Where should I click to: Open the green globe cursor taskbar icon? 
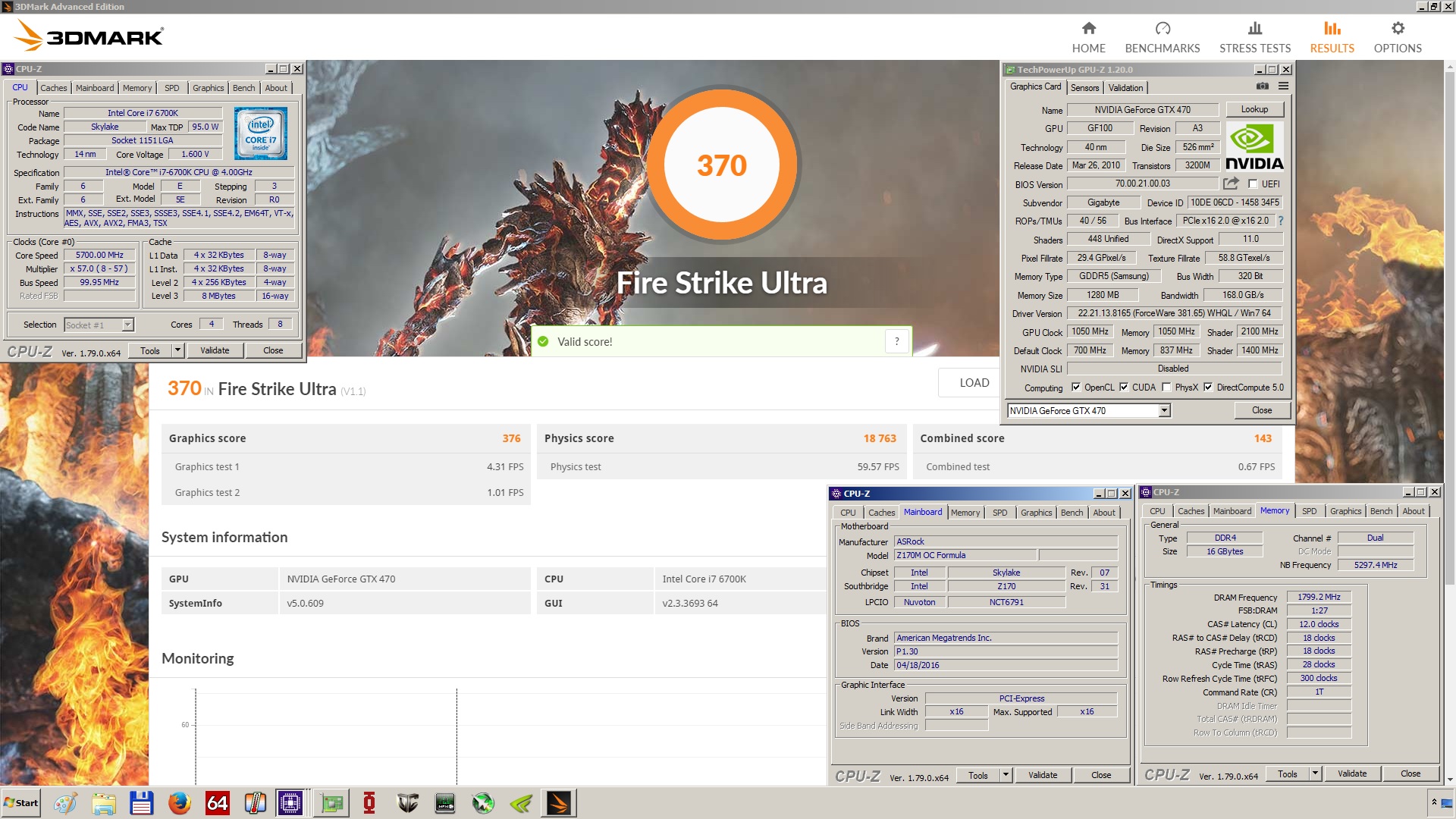tap(483, 803)
